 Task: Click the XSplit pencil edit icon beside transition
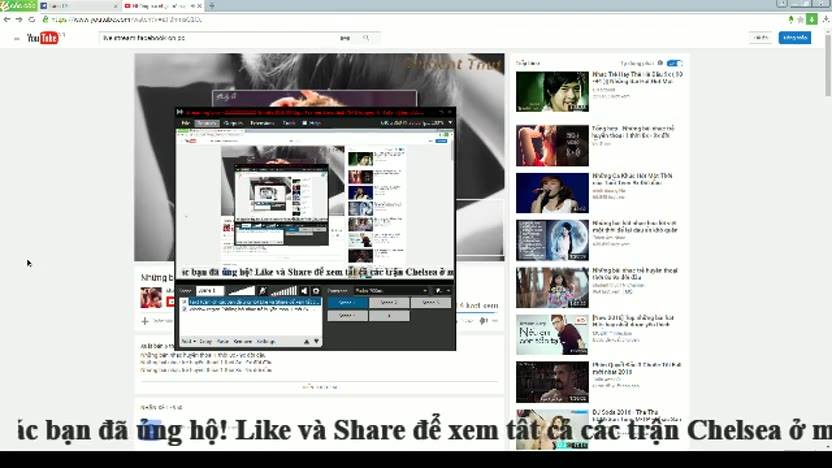pos(438,291)
